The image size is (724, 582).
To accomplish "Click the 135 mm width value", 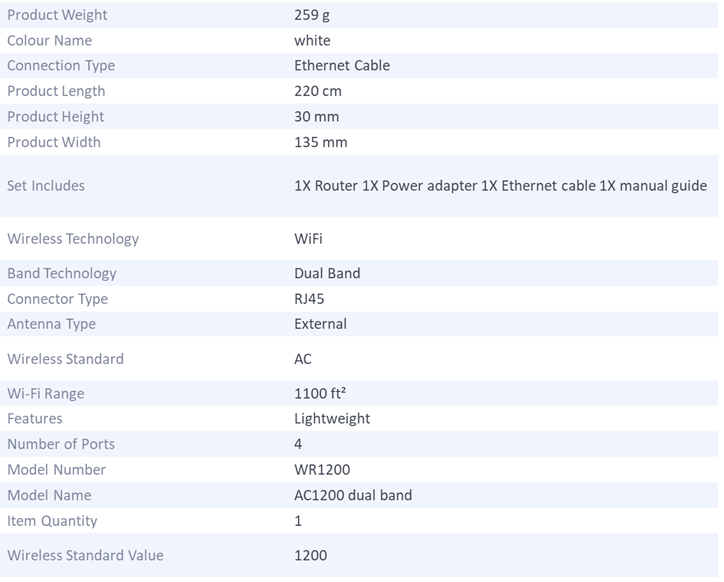I will 321,142.
